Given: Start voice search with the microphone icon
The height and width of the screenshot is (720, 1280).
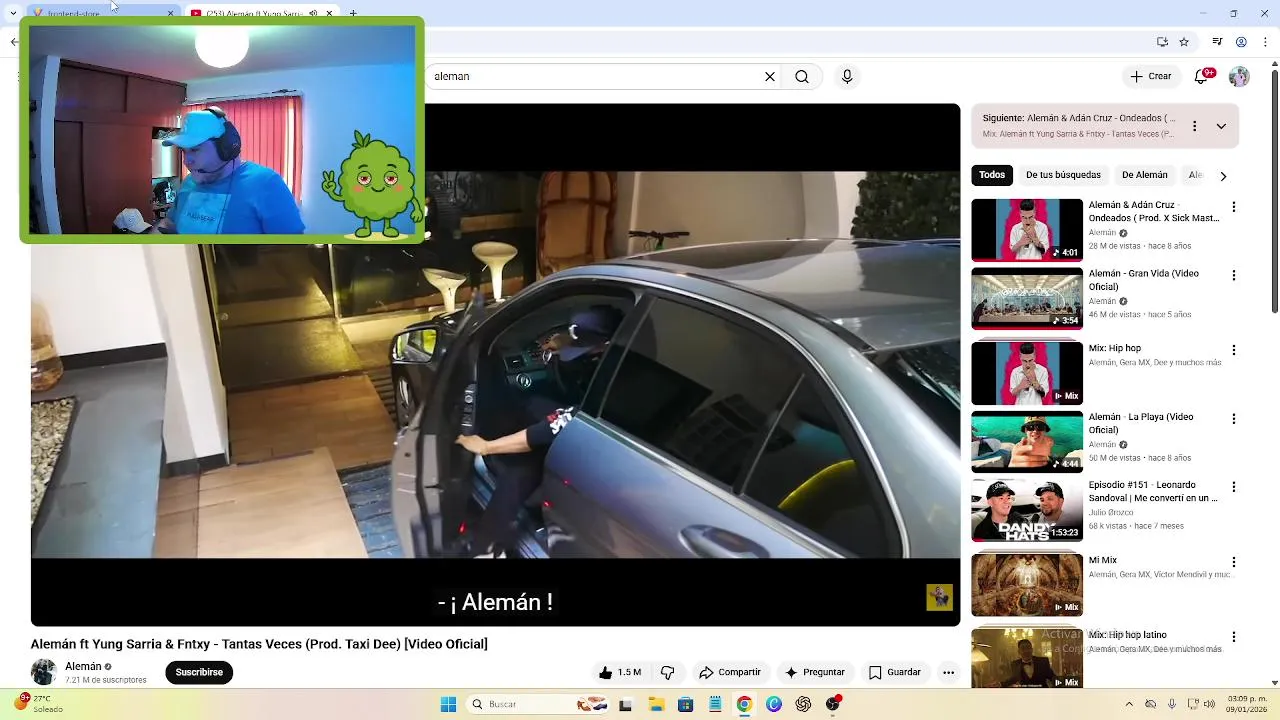Looking at the screenshot, I should [847, 76].
